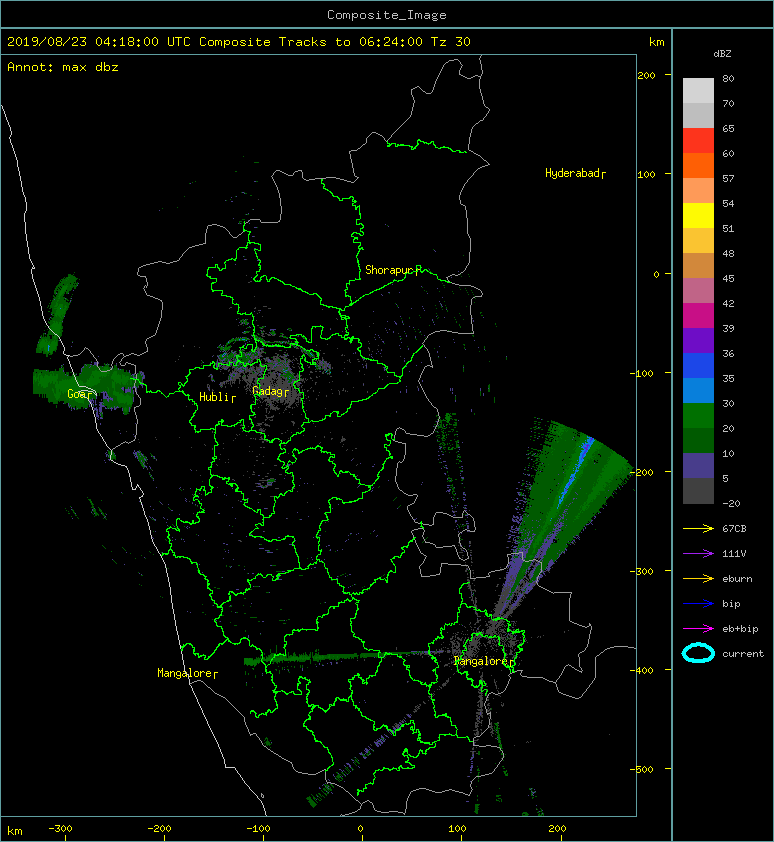Click the 67CB legend label text
This screenshot has width=774, height=842.
pyautogui.click(x=734, y=528)
